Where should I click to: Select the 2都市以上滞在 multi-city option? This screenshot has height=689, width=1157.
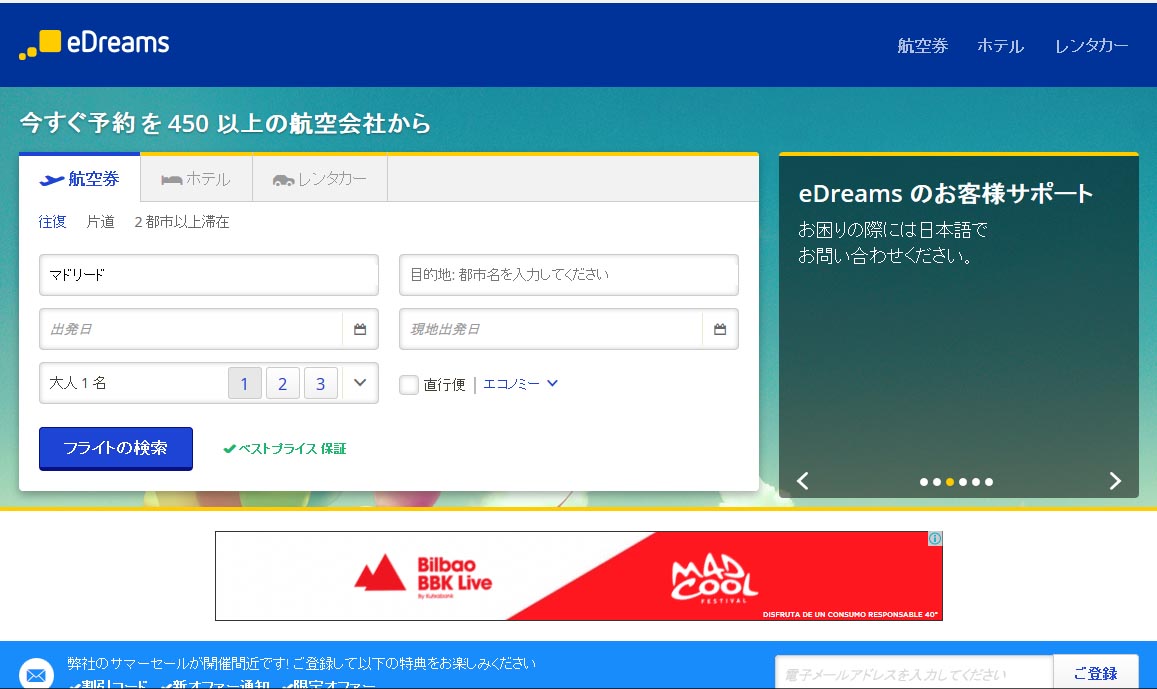click(x=181, y=222)
